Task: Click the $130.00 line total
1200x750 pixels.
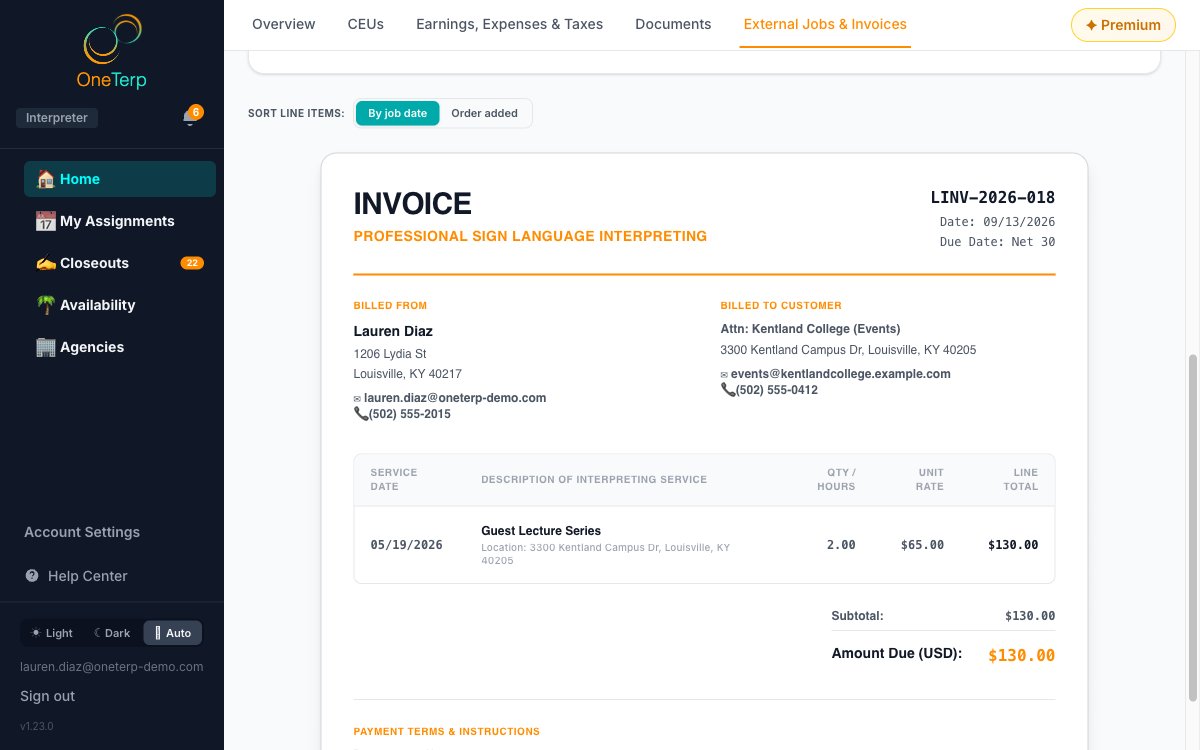Action: click(x=1013, y=545)
